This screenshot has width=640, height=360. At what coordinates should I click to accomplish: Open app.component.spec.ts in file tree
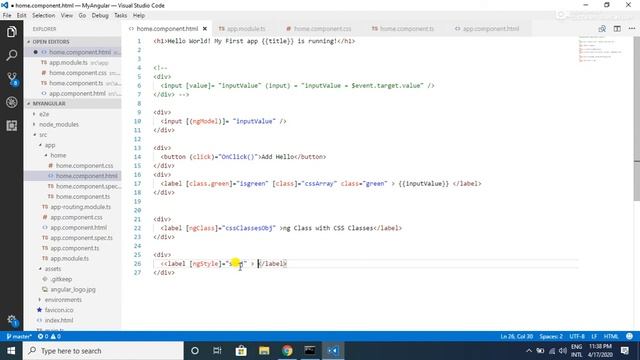tap(72, 238)
